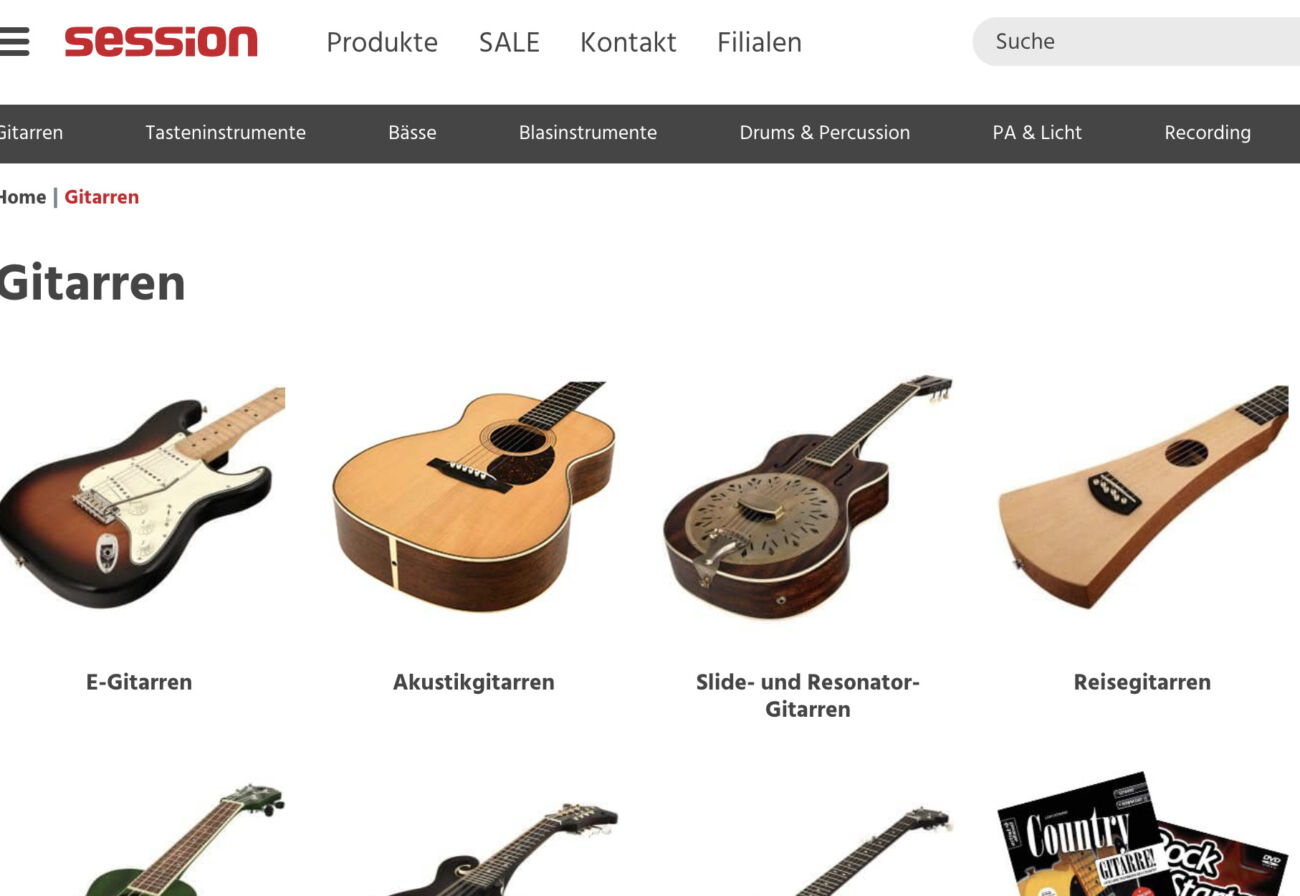The image size is (1300, 896).
Task: Open the hamburger menu icon
Action: tap(13, 42)
